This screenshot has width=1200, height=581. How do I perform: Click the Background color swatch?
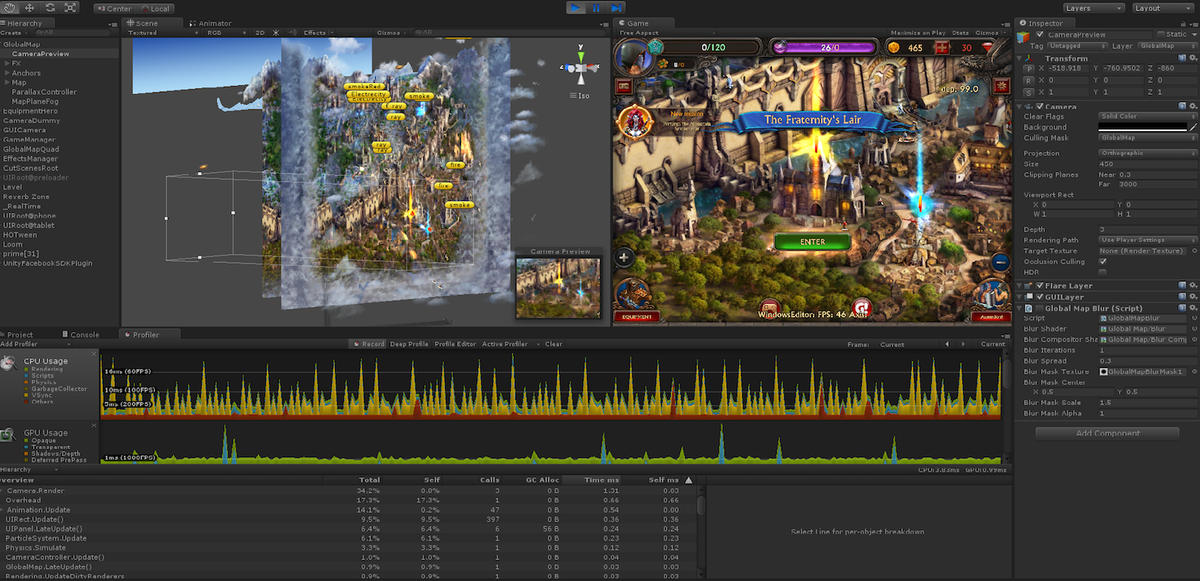[x=1141, y=127]
